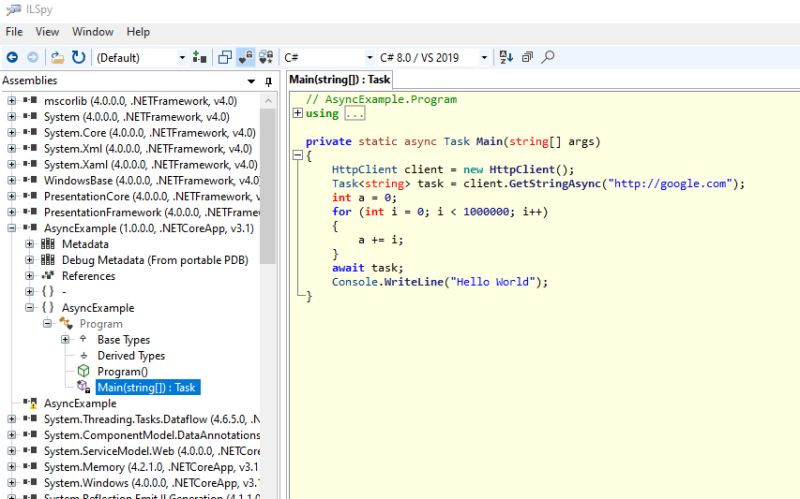Expand the collapsed using block in code
The width and height of the screenshot is (800, 499).
pos(297,113)
